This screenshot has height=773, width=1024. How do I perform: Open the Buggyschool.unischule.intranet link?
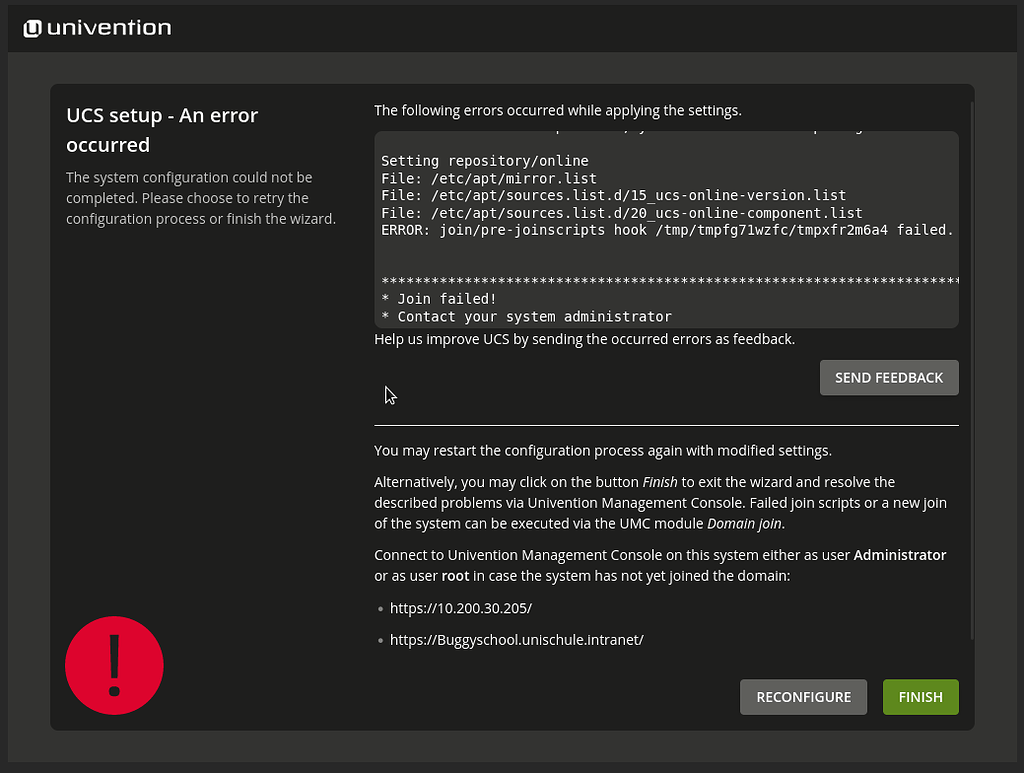click(x=516, y=639)
